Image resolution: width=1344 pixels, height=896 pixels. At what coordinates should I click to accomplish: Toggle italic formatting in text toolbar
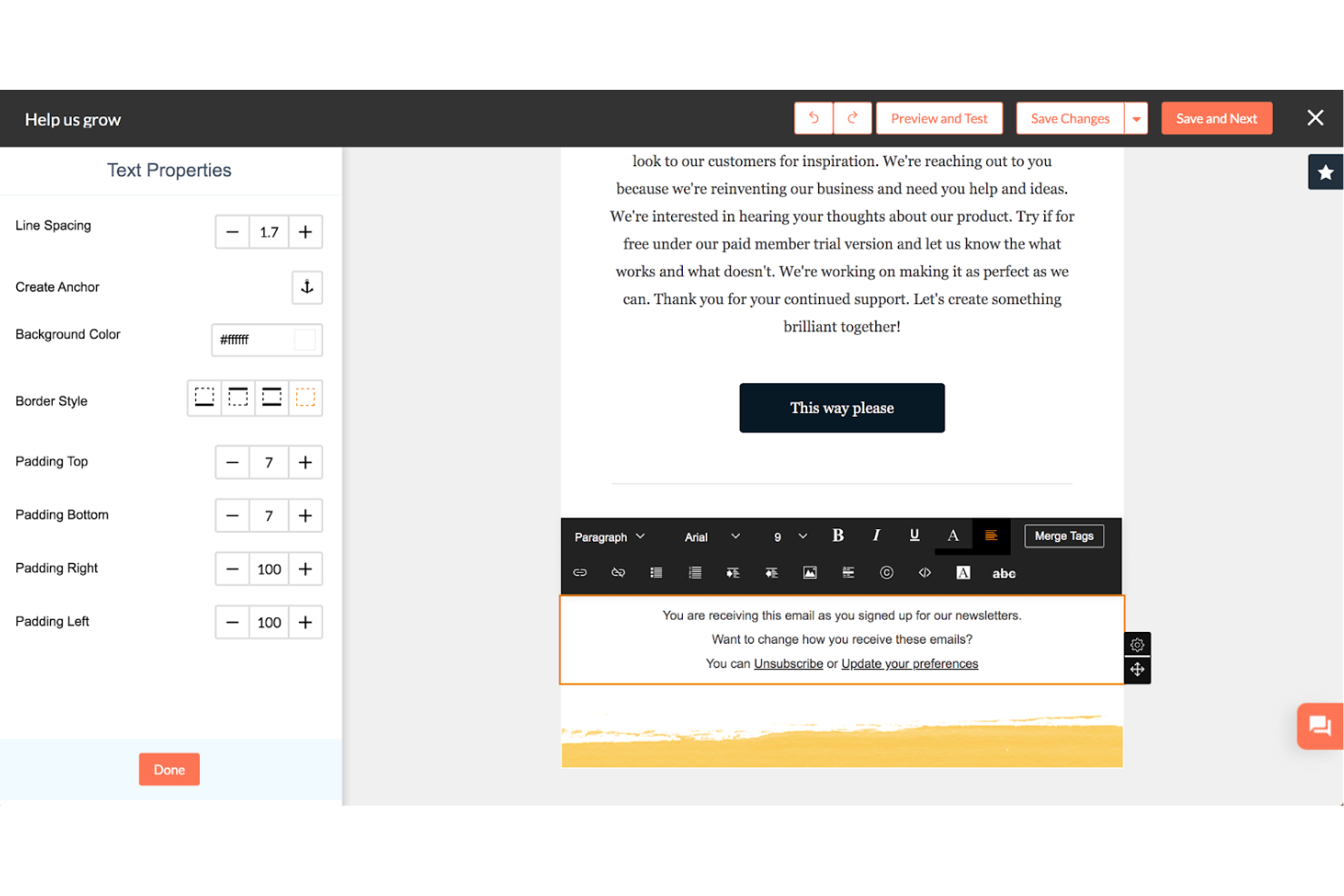pyautogui.click(x=876, y=536)
